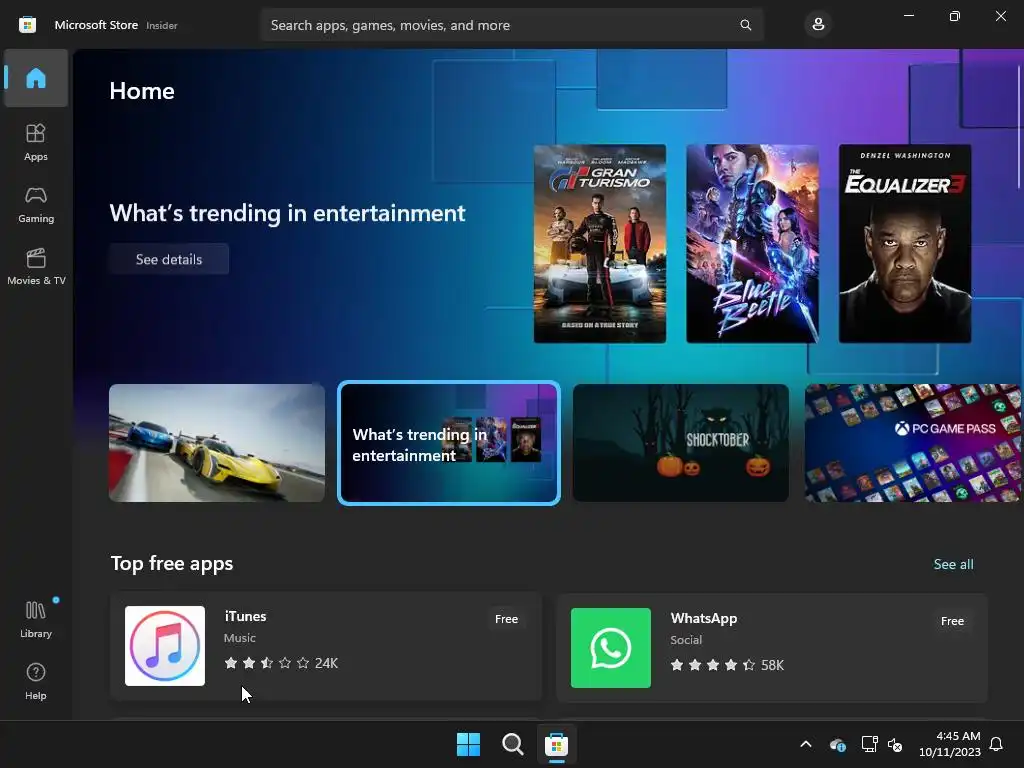
Task: Open the Home section in sidebar
Action: 36,78
